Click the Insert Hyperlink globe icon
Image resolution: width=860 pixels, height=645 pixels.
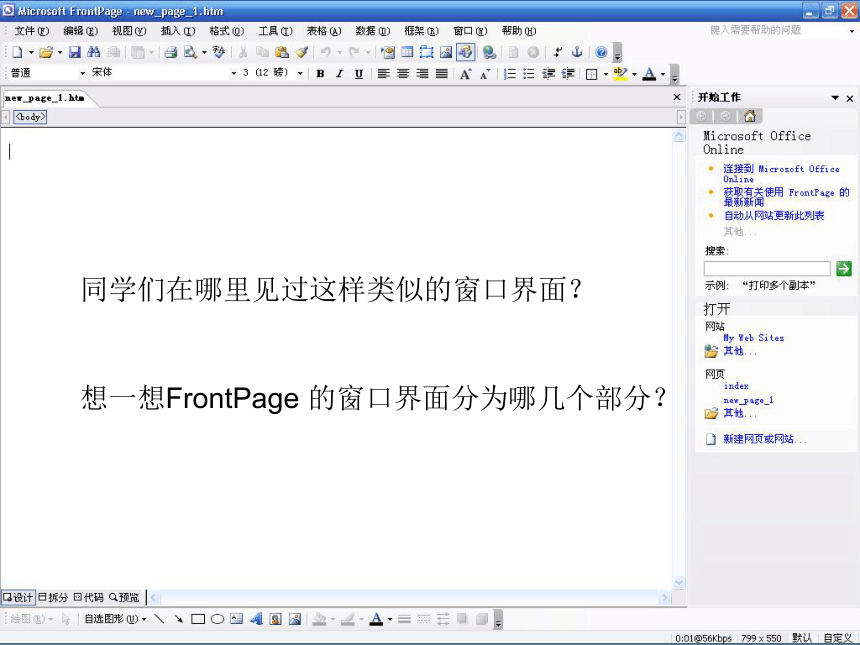click(489, 52)
